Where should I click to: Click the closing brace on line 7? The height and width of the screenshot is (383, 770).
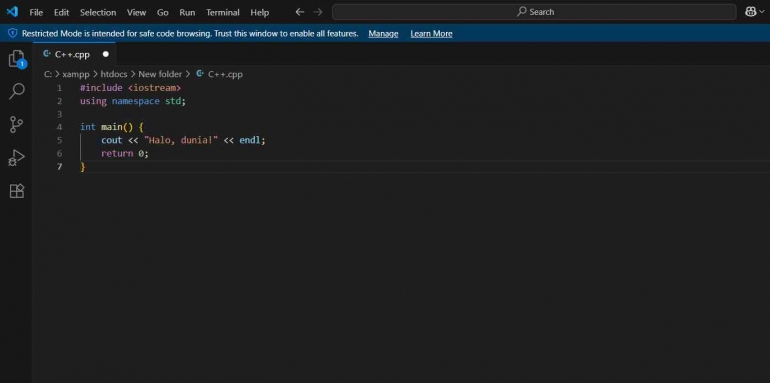click(82, 167)
